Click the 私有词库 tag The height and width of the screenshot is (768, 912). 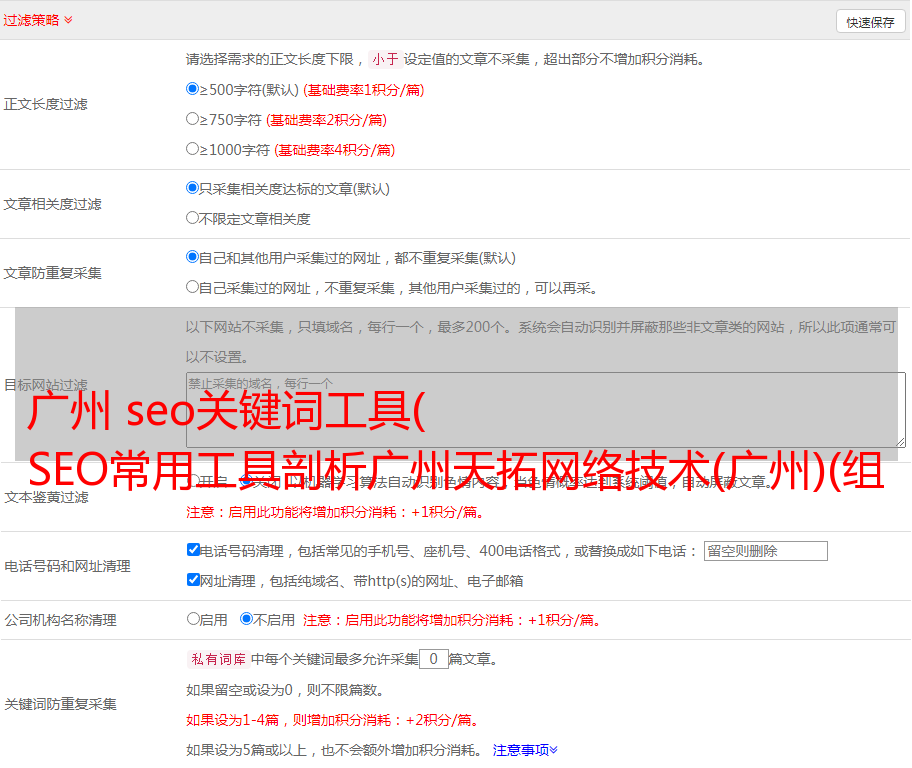pyautogui.click(x=219, y=659)
